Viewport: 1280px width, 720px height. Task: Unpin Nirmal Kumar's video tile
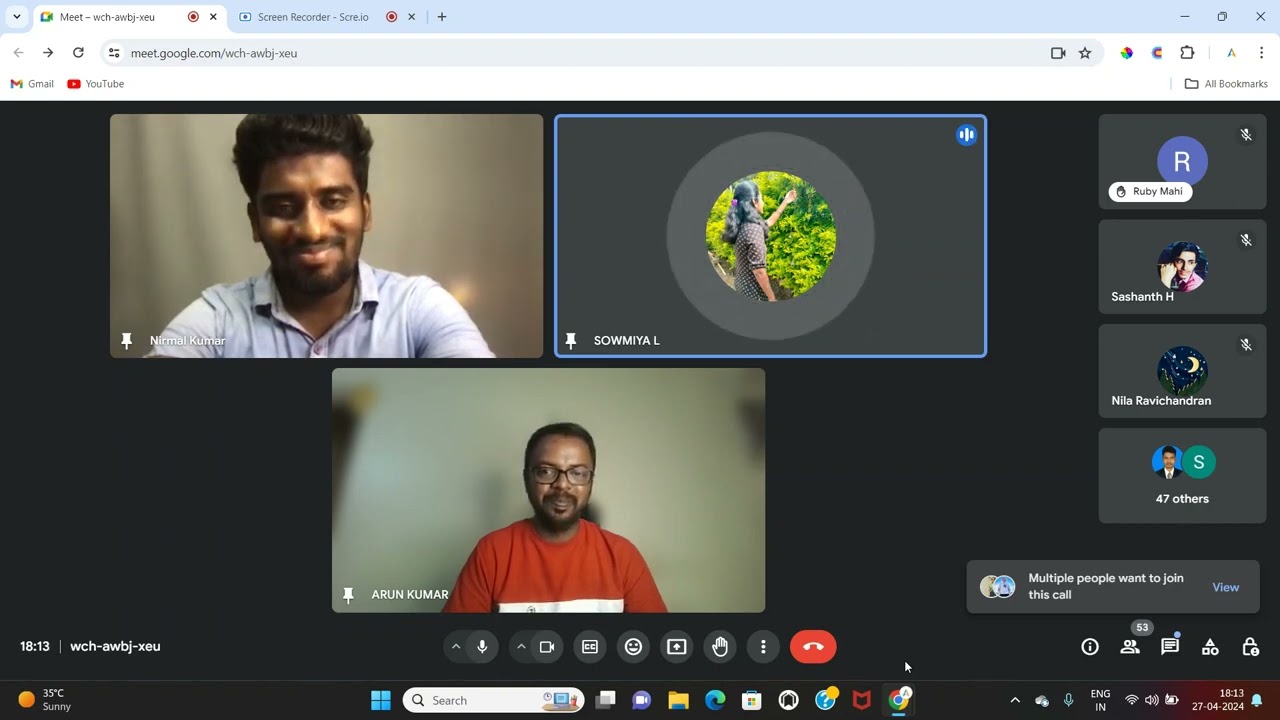pos(127,341)
